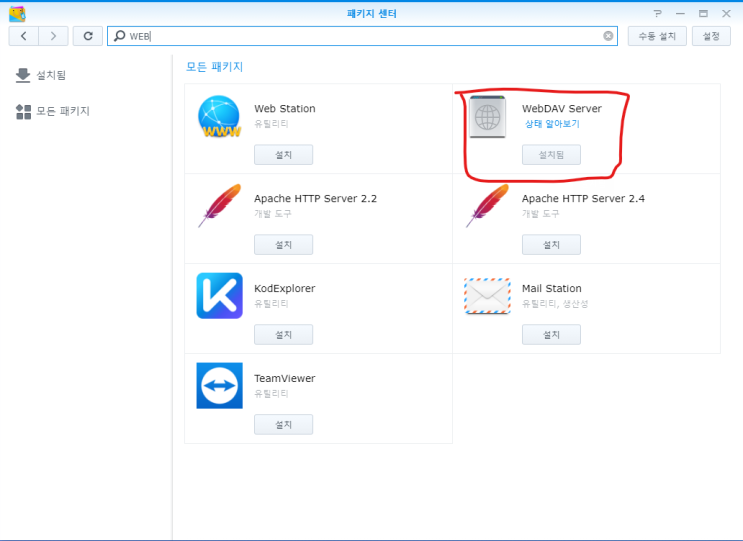Go back with the left arrow button
Image resolution: width=743 pixels, height=541 pixels.
pos(24,36)
